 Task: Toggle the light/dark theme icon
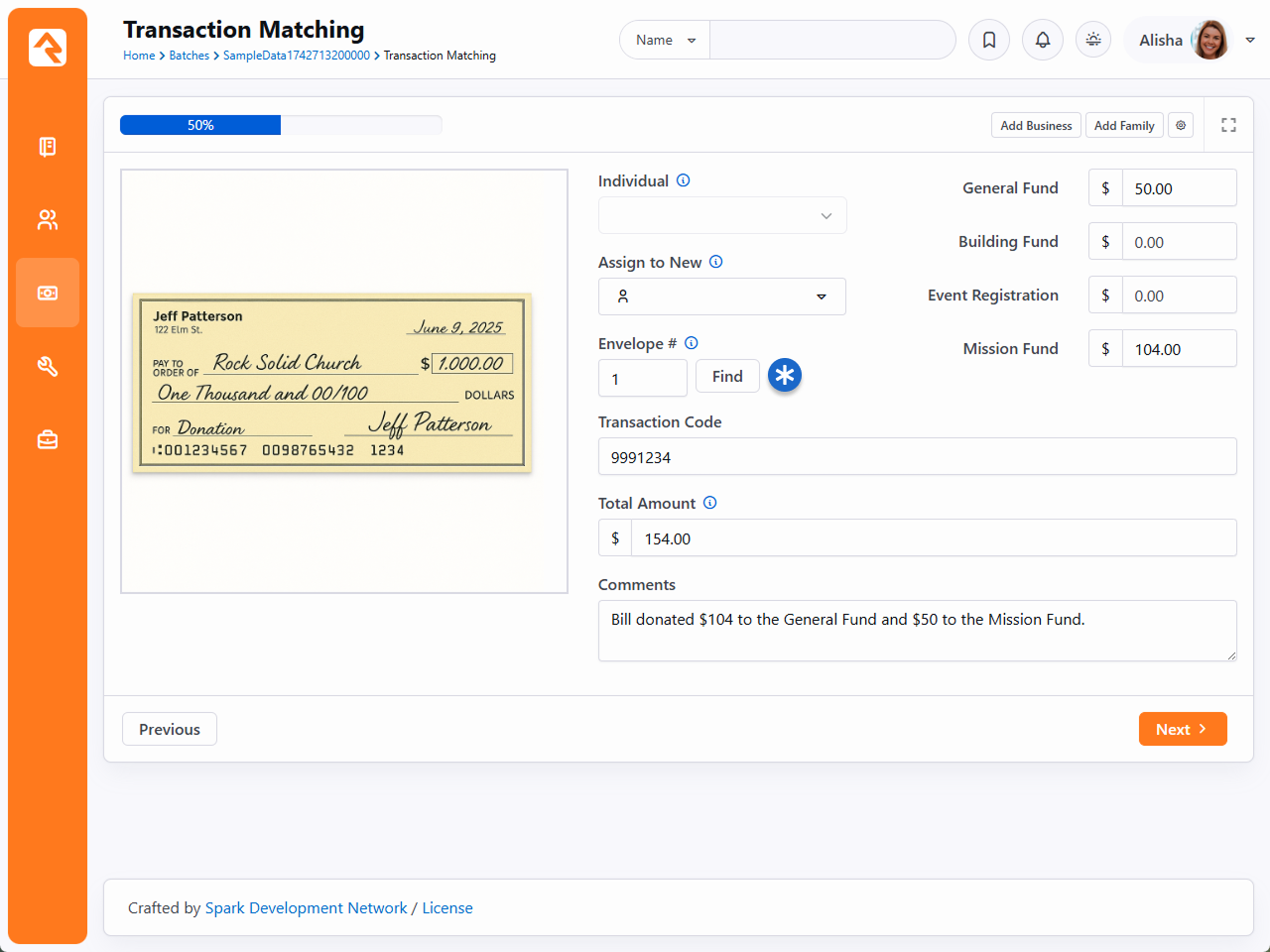(x=1093, y=40)
